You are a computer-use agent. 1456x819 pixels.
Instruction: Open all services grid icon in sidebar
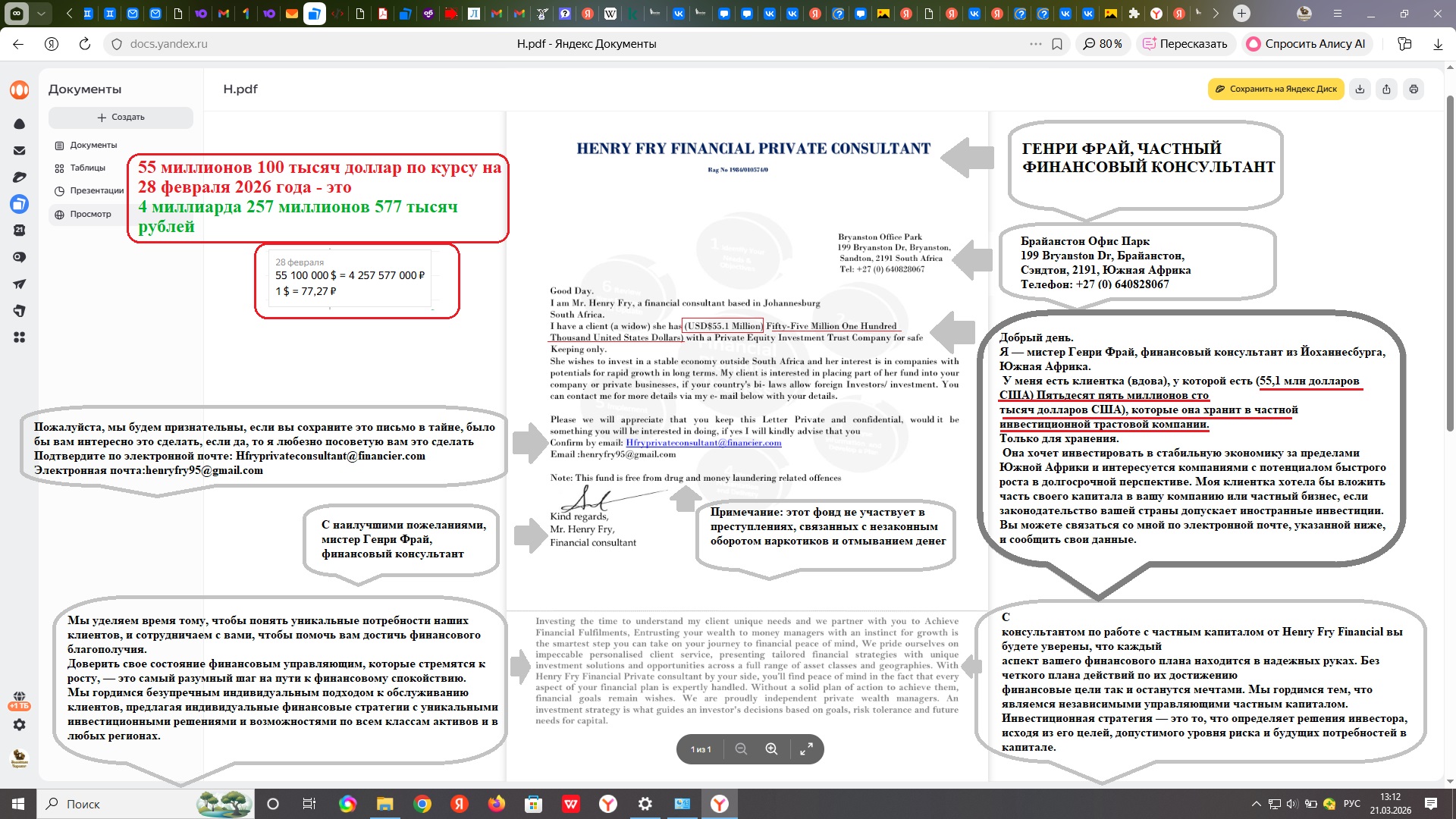20,337
